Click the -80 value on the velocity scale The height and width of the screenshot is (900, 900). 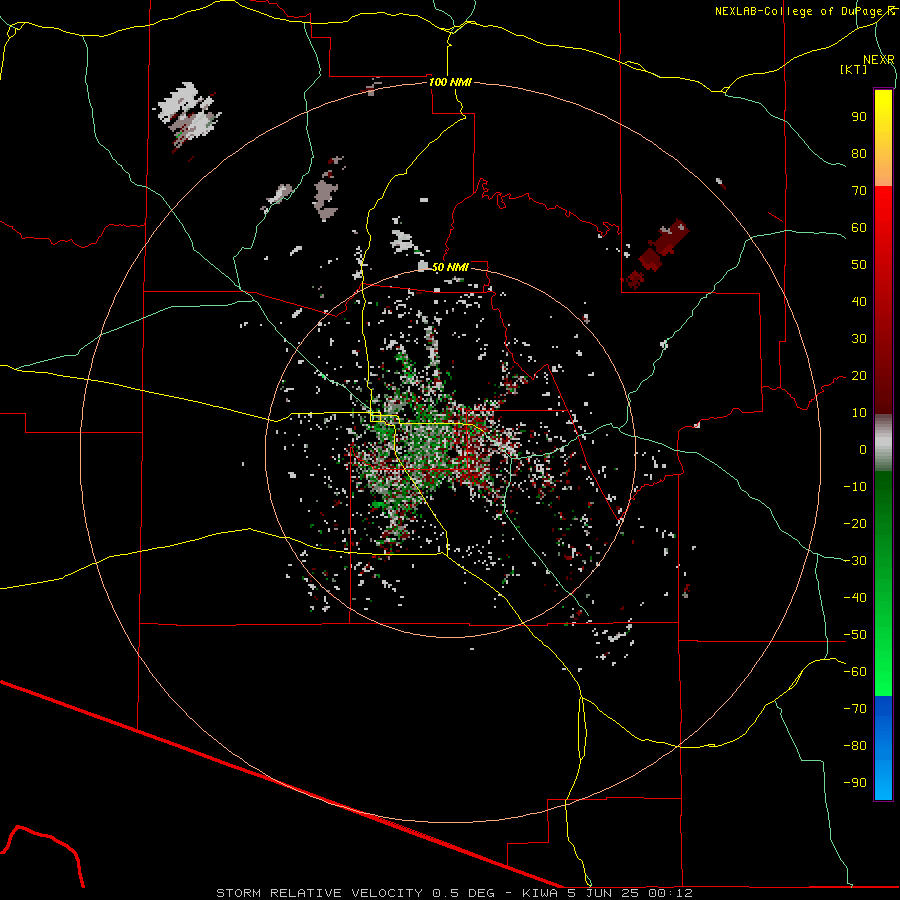pos(855,746)
